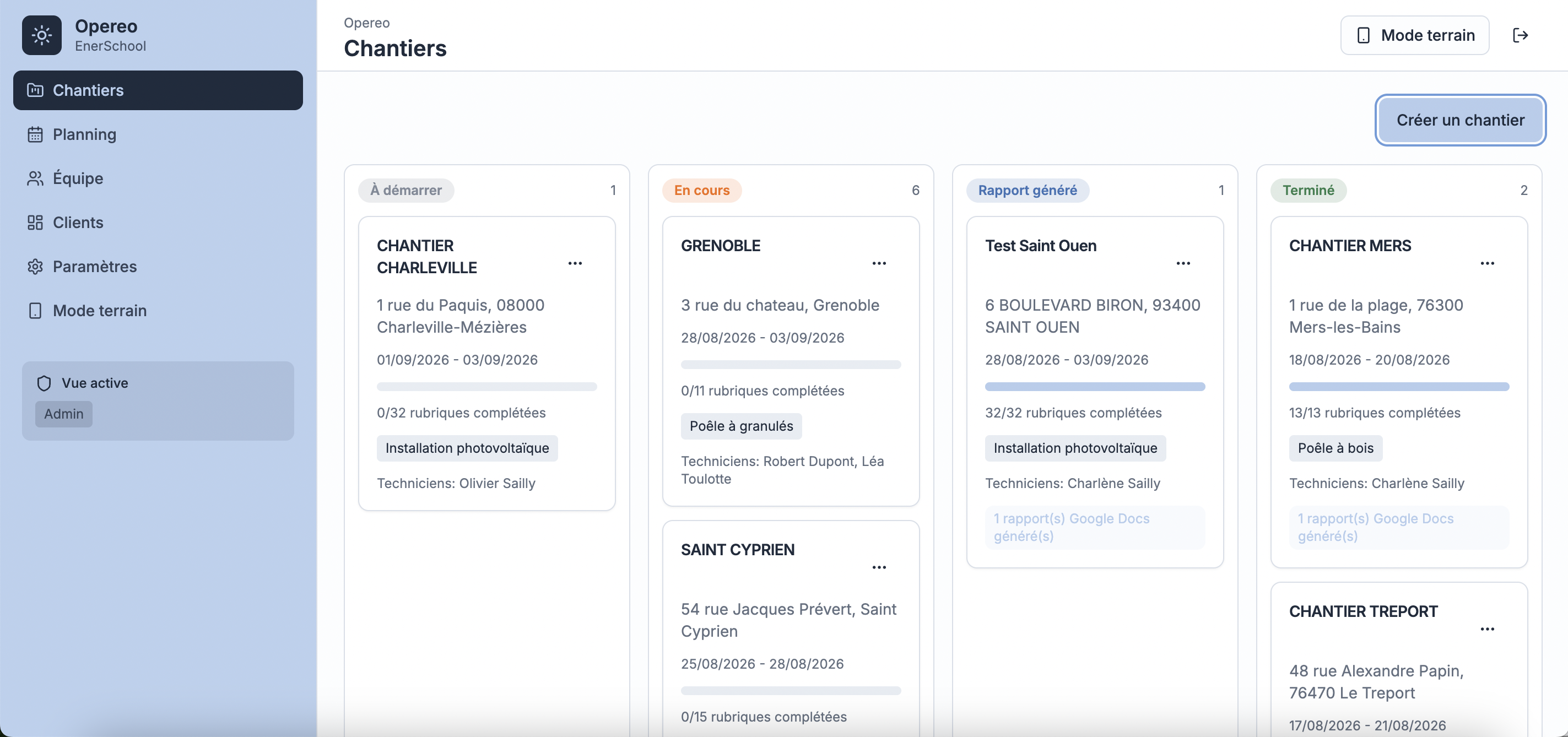Click the logout arrow icon
1568x737 pixels.
coord(1520,35)
